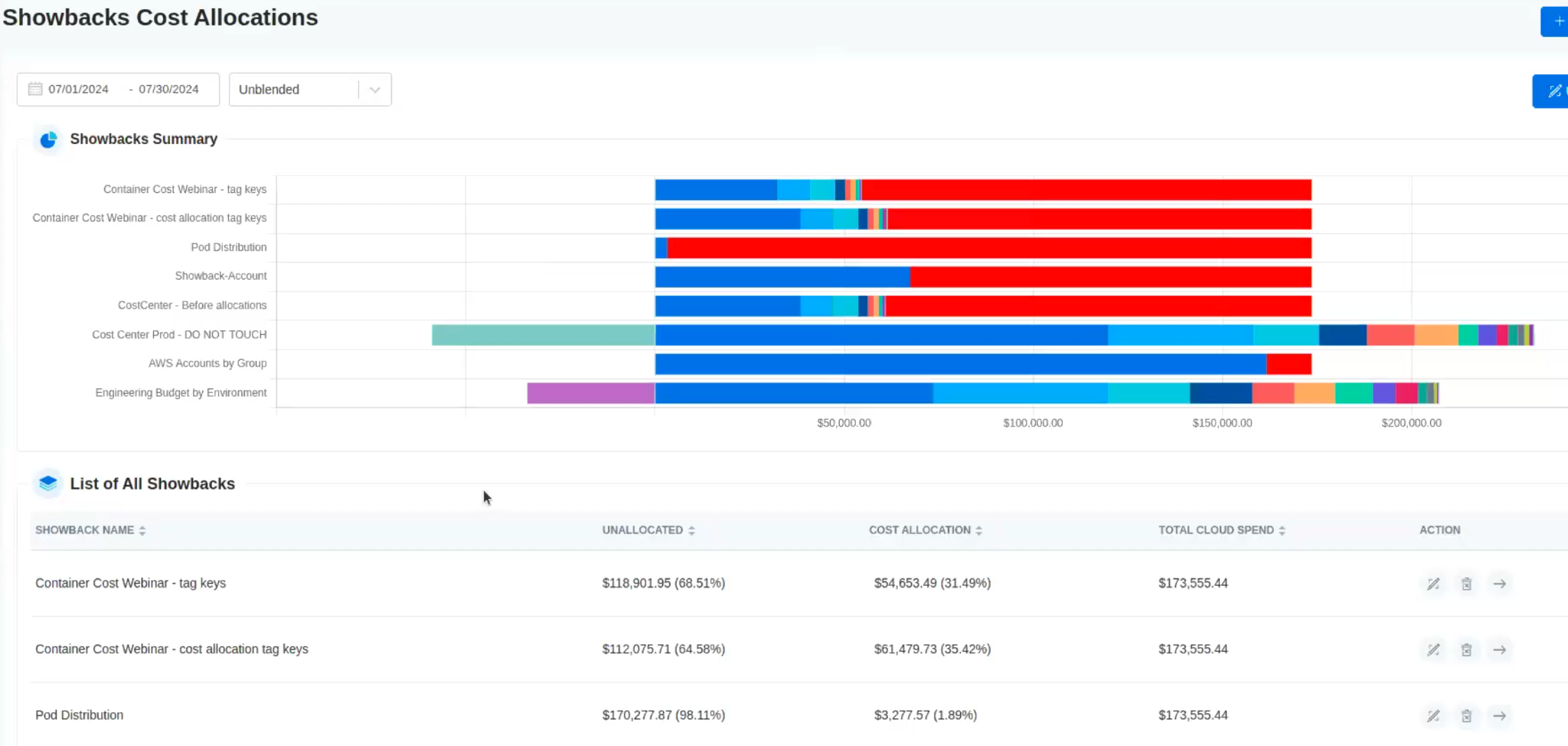1568x746 pixels.
Task: Delete the Pod Distribution showback
Action: 1466,715
